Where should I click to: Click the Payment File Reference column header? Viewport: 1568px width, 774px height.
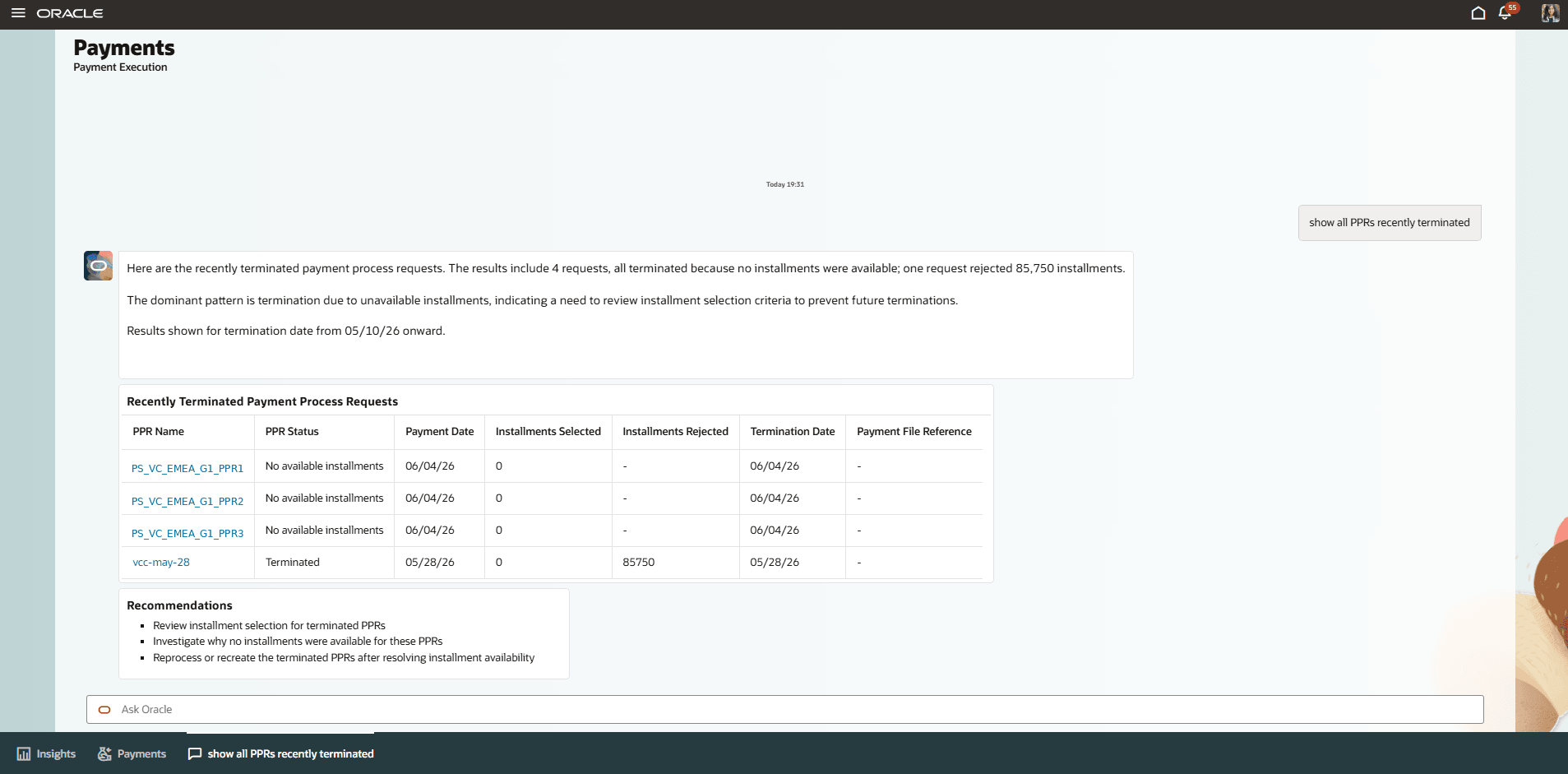click(914, 432)
